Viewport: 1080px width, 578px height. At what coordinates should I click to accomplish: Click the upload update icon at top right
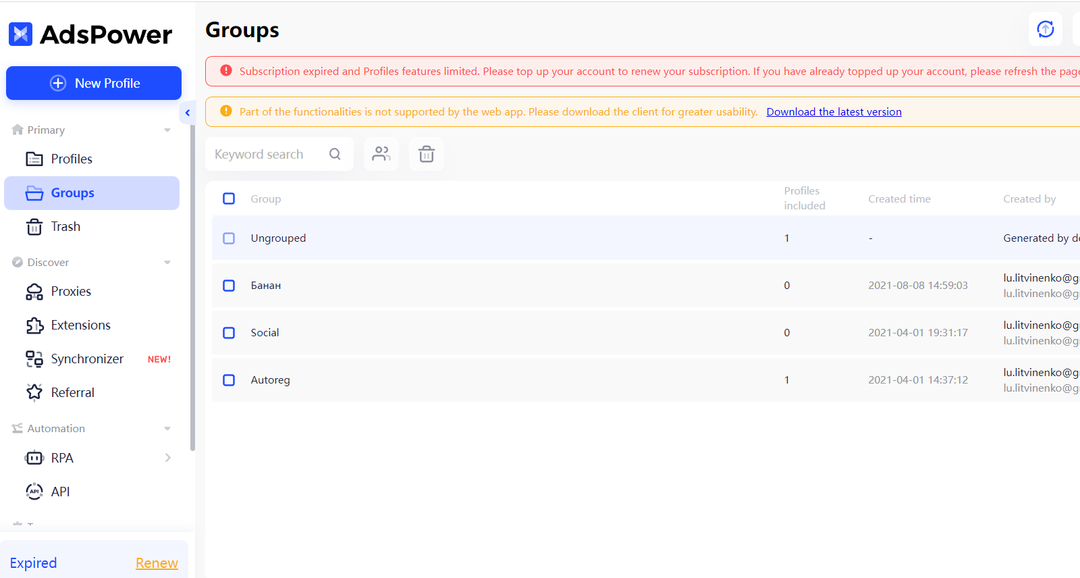pos(1045,30)
